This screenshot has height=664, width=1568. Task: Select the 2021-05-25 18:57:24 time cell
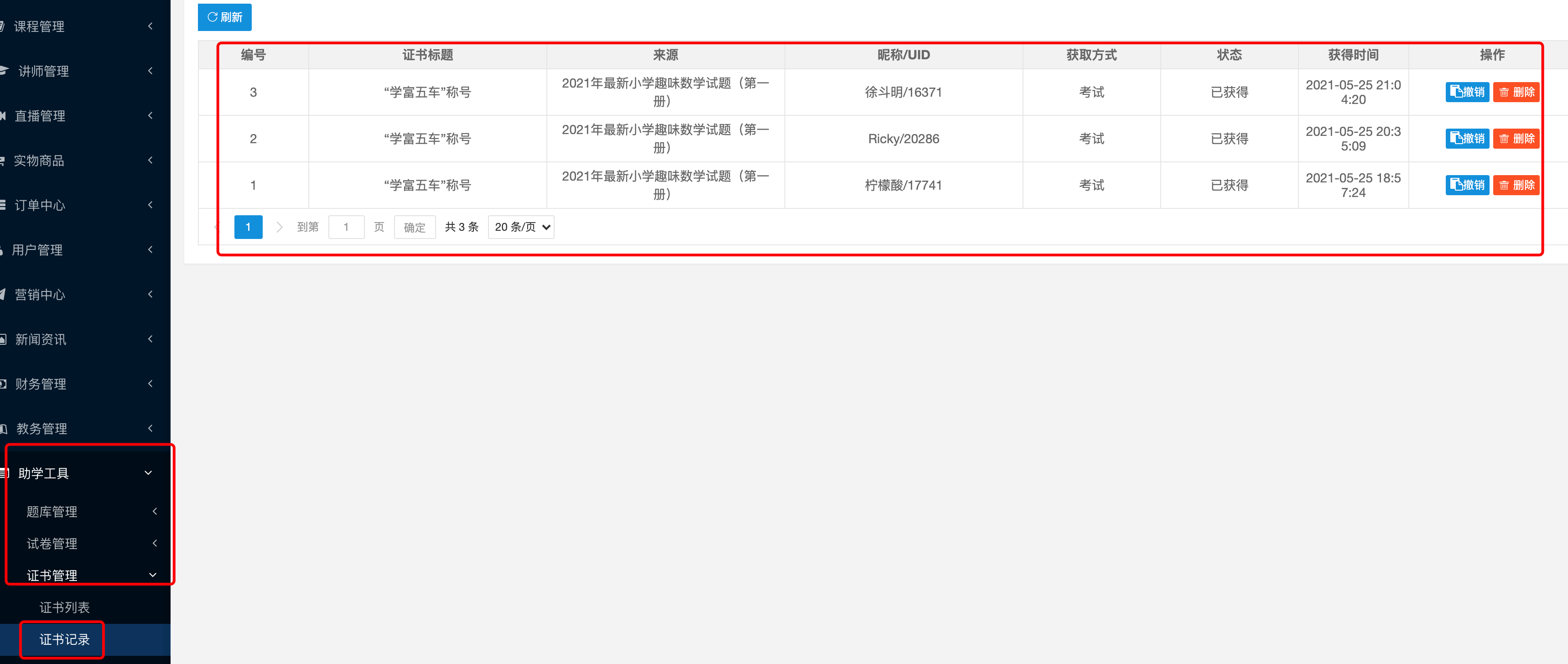(1353, 185)
